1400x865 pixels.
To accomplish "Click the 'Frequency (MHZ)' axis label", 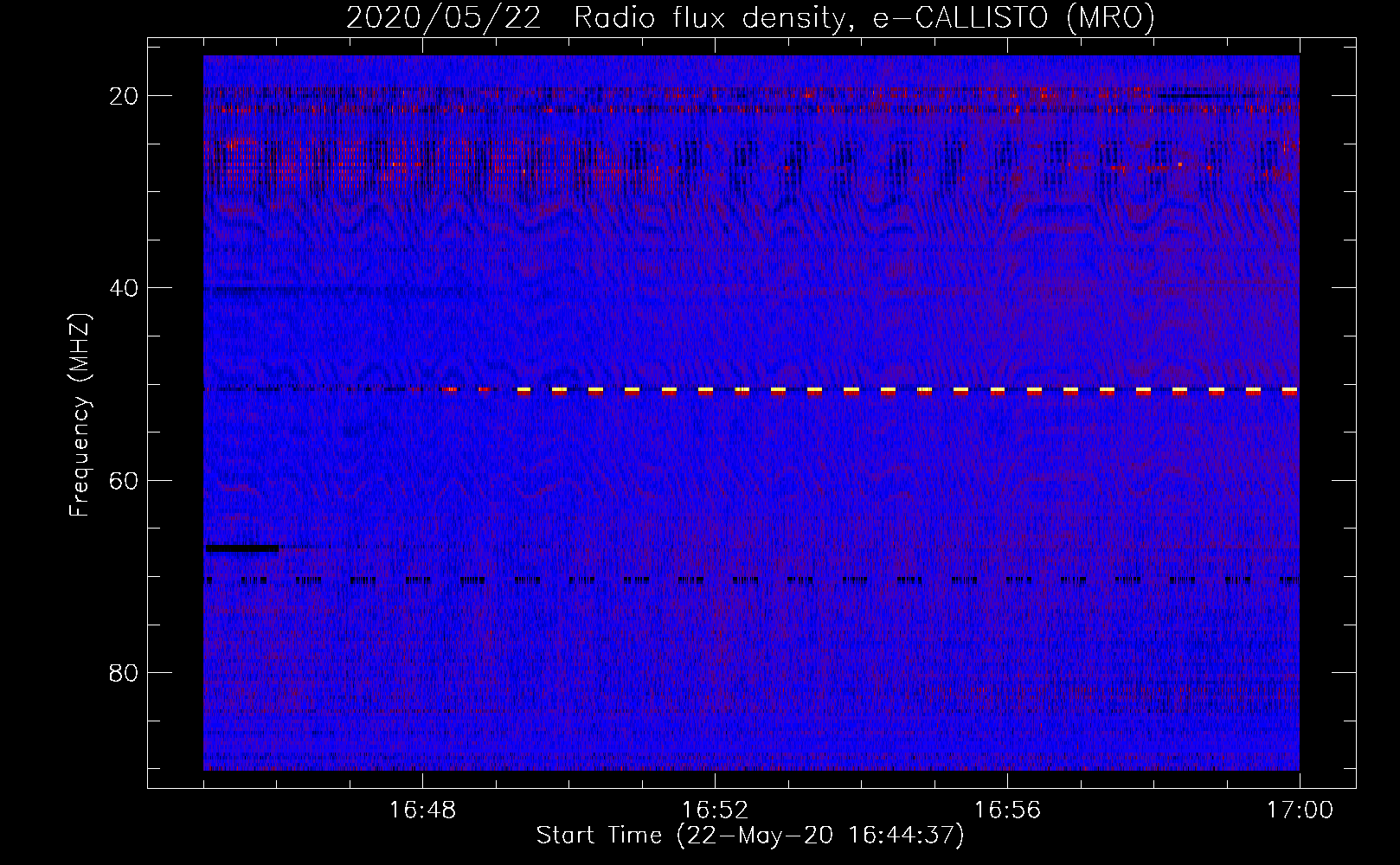I will point(80,414).
